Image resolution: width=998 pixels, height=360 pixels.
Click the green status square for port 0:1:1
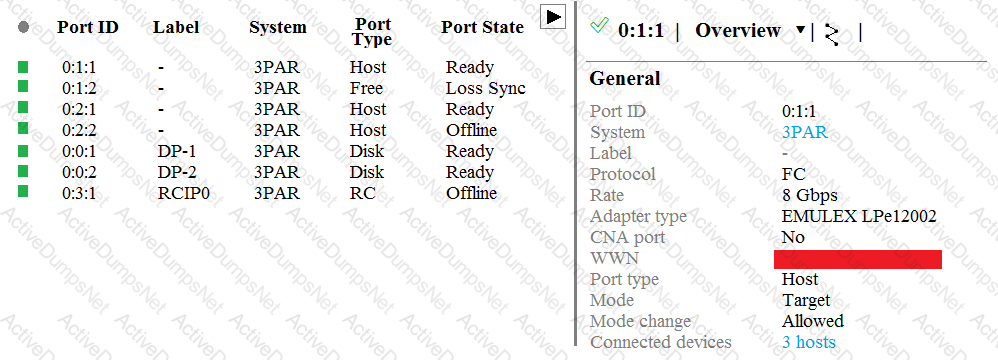[x=23, y=66]
